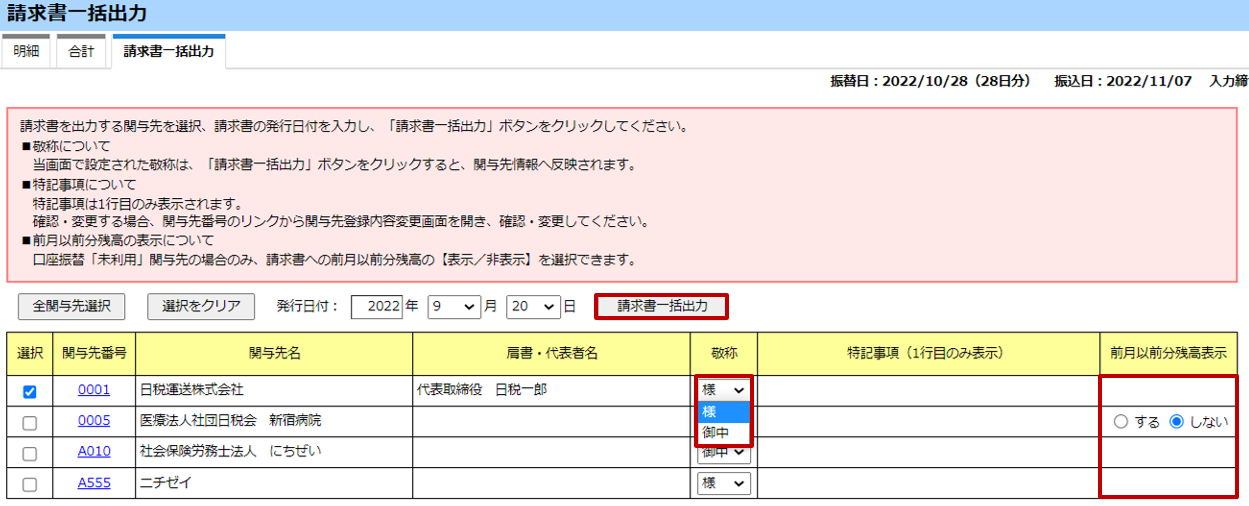Open client number 0001 link
This screenshot has width=1249, height=506.
(94, 390)
